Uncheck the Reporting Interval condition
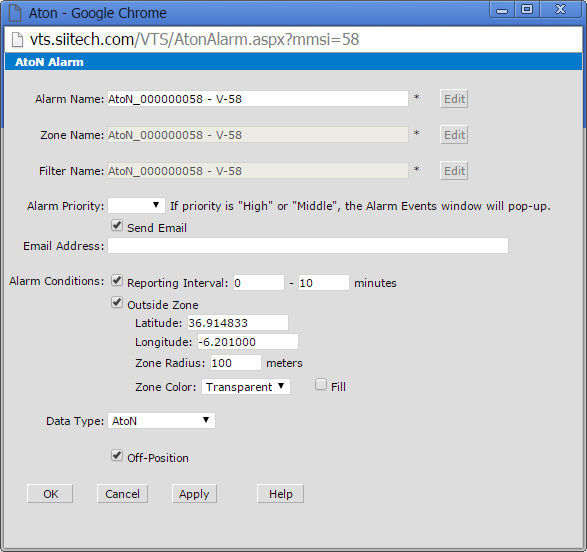 click(117, 280)
